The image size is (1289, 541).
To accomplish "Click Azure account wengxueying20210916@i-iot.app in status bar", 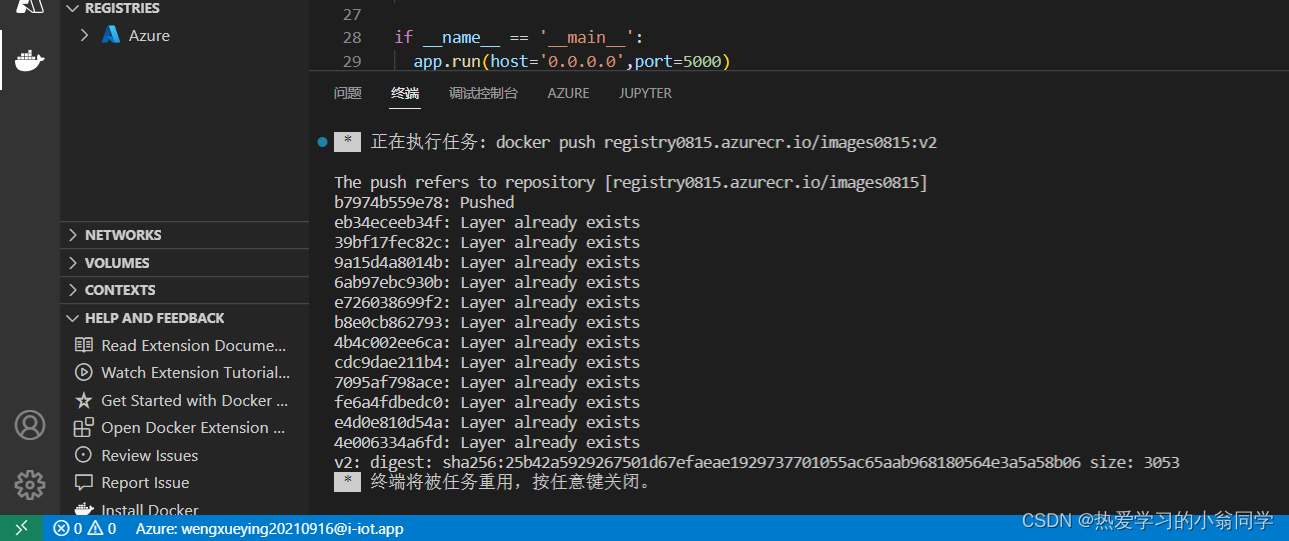I will [x=269, y=528].
